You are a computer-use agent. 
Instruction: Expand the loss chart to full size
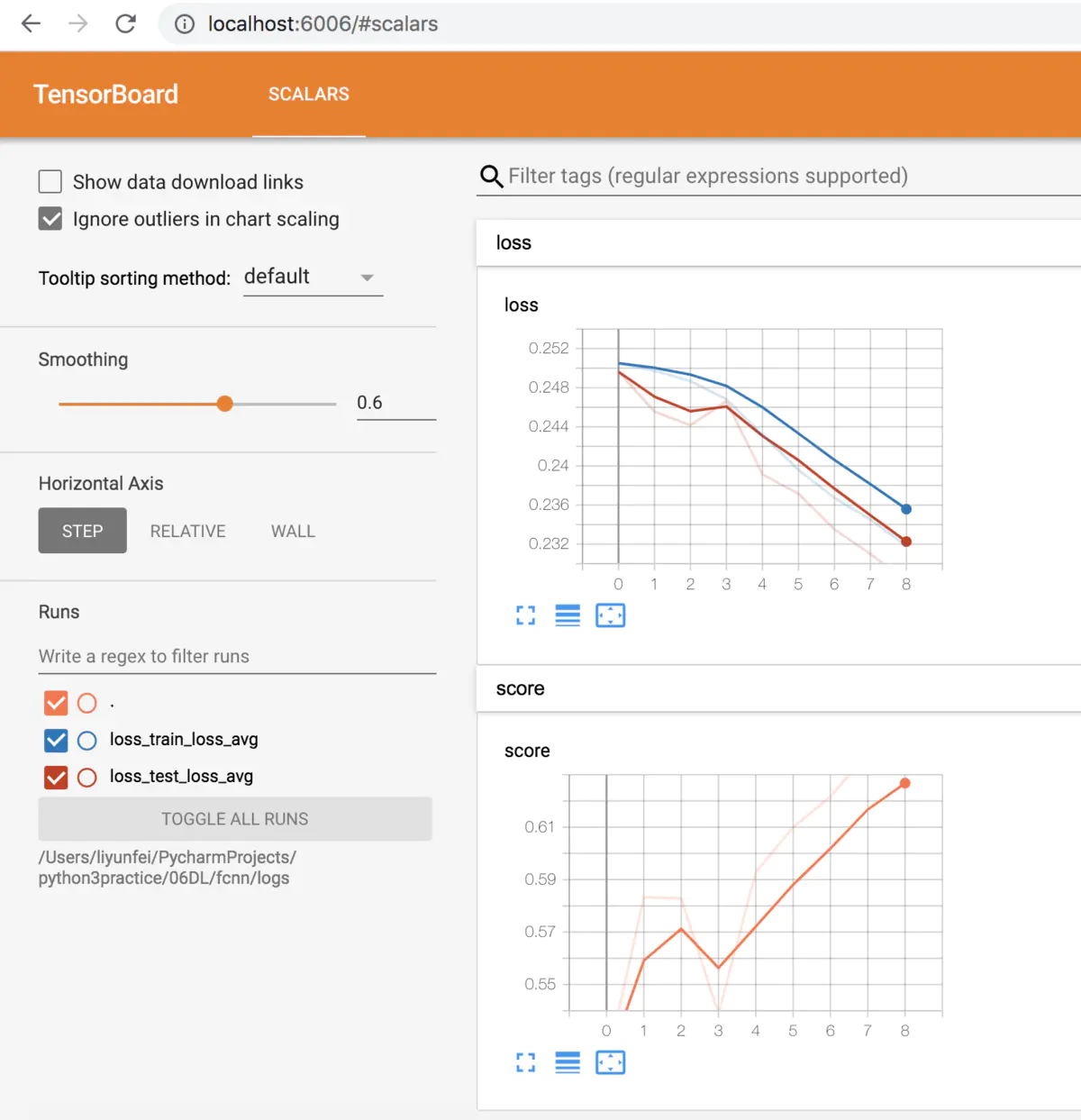(x=525, y=615)
